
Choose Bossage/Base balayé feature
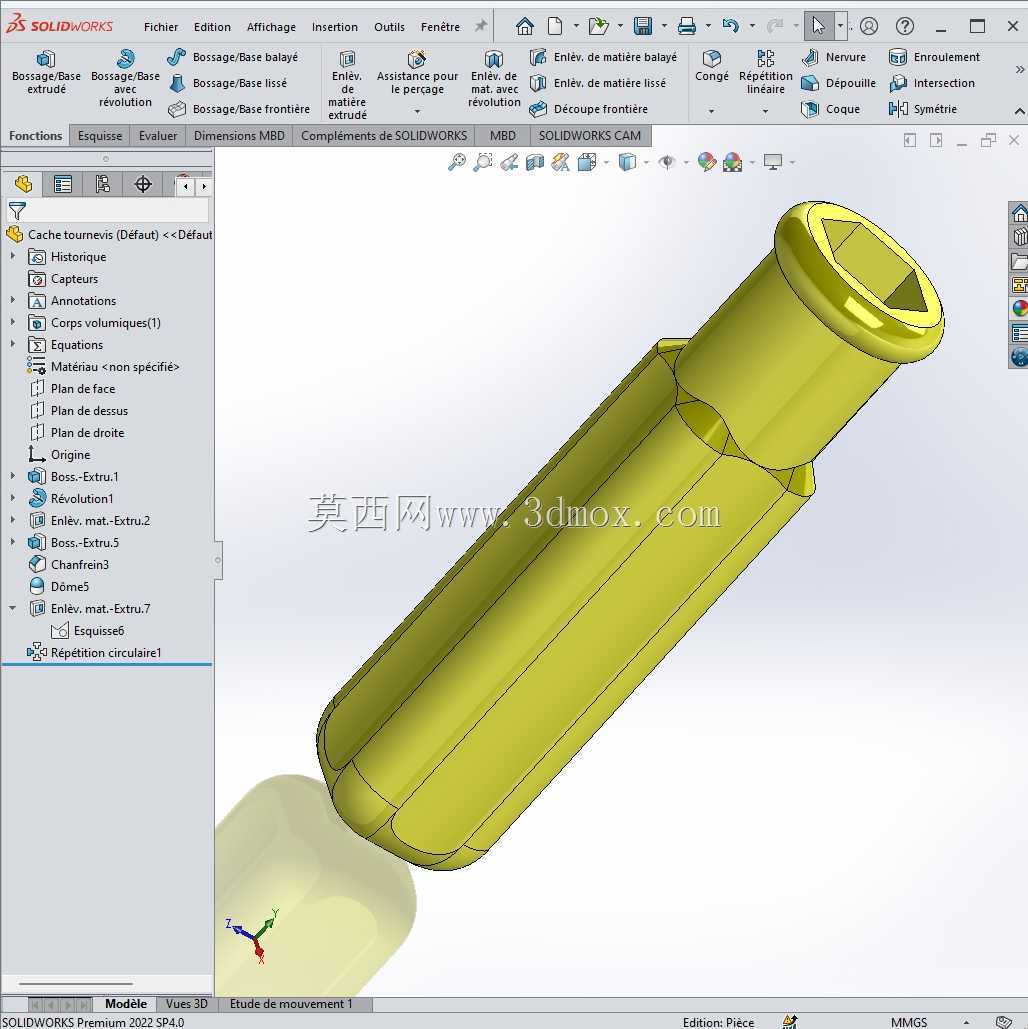[233, 57]
